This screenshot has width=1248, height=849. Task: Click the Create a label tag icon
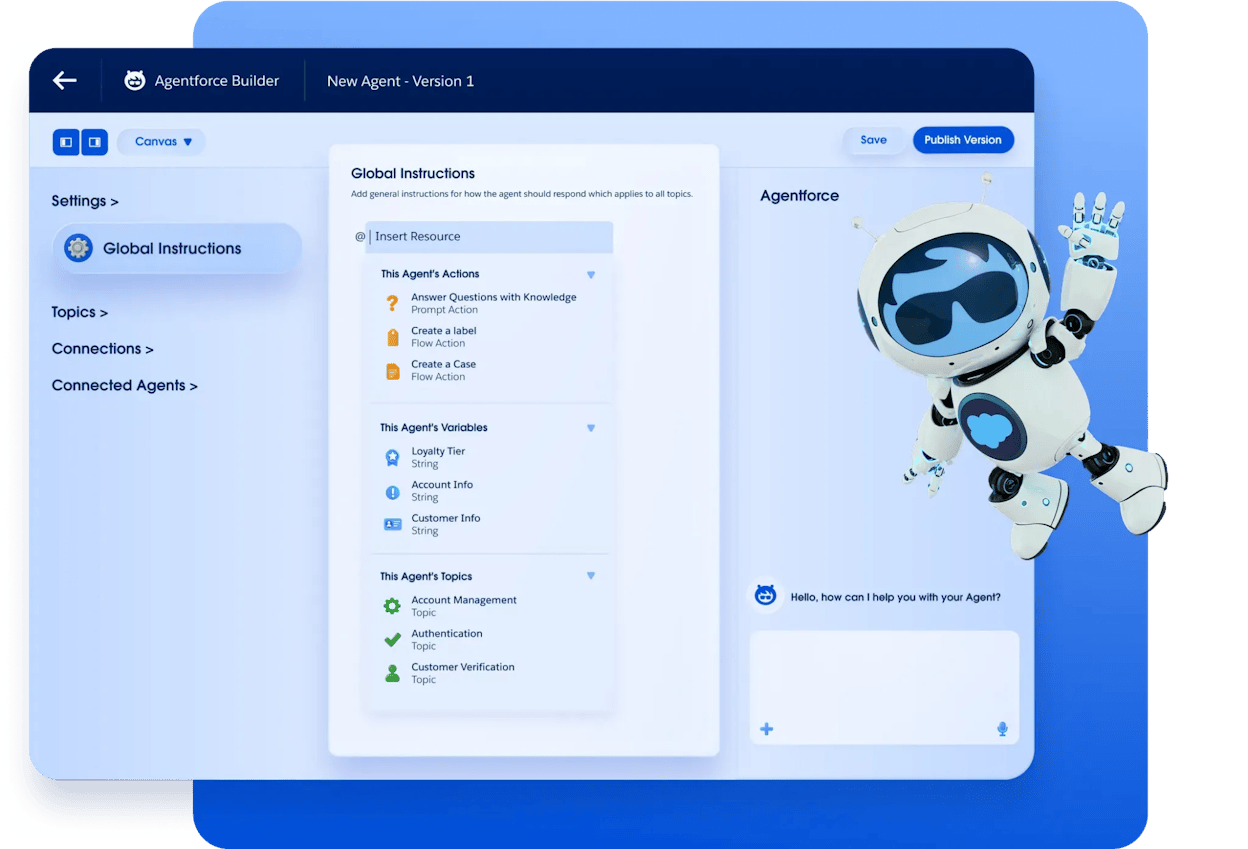392,337
